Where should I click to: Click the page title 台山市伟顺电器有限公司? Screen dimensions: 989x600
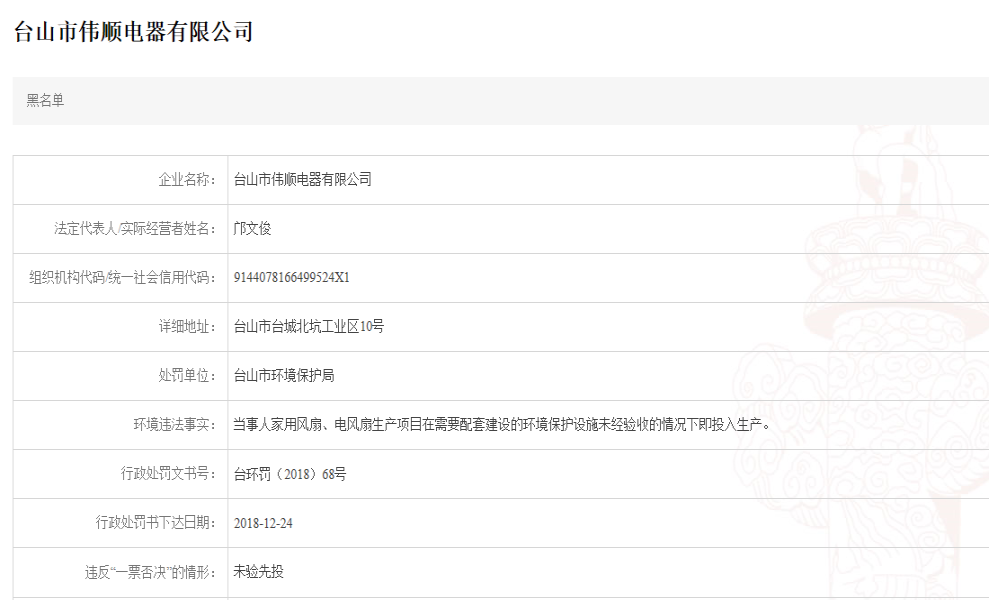133,32
